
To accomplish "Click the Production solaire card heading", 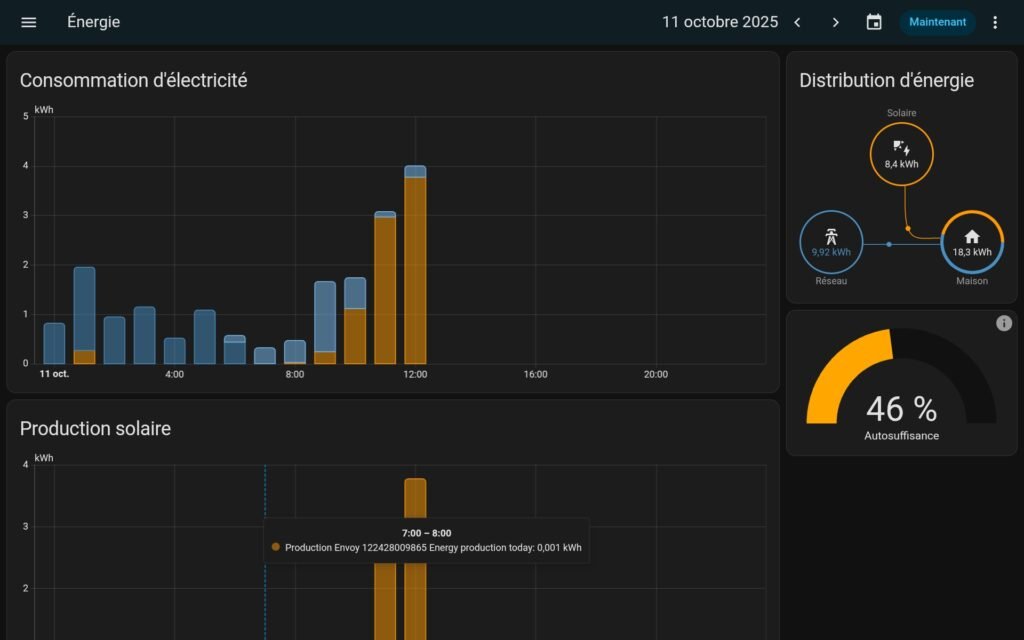I will click(95, 429).
